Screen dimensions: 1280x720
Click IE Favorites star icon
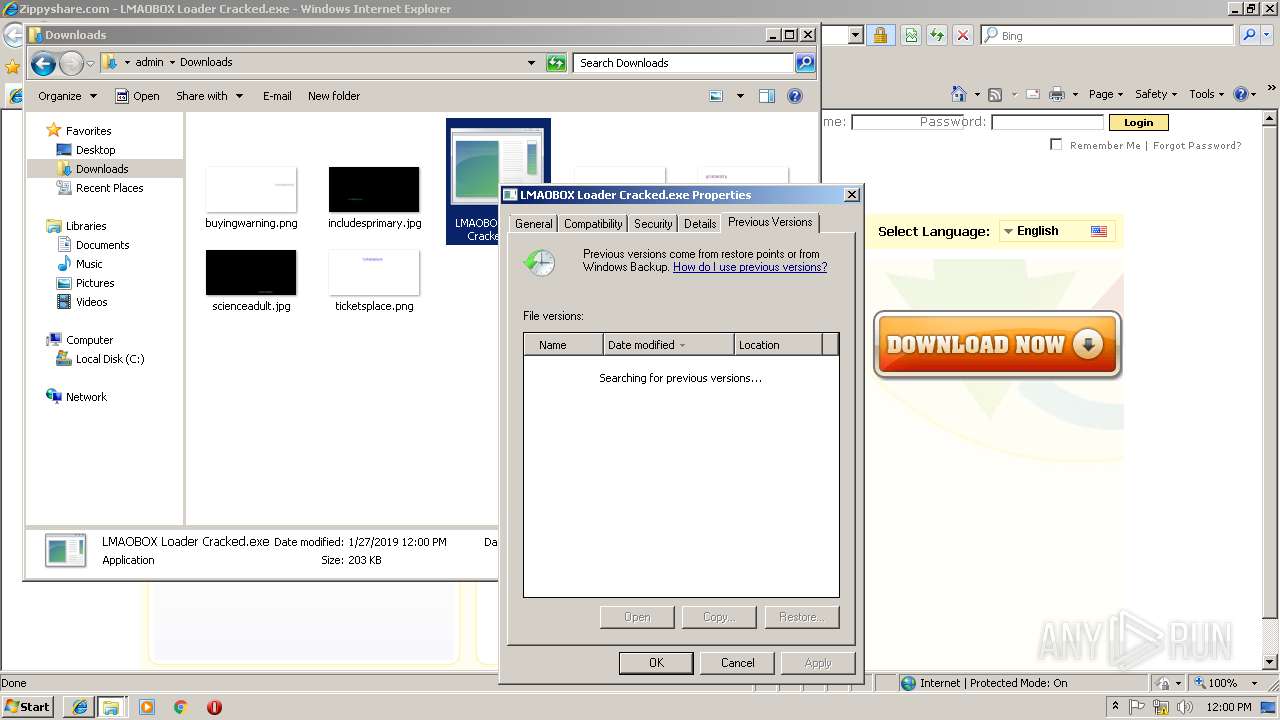click(12, 67)
